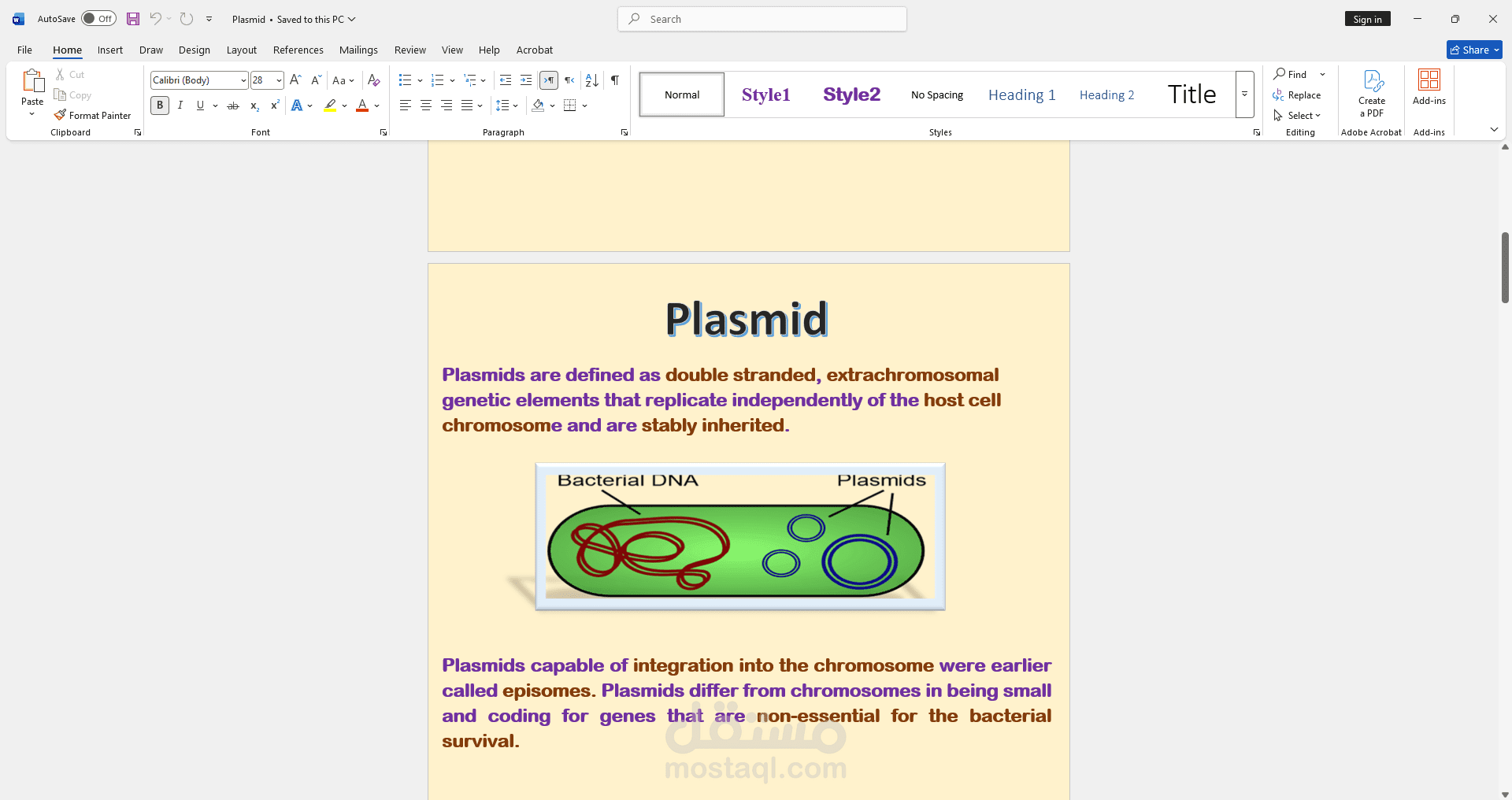Click the Save icon in title bar

[133, 19]
